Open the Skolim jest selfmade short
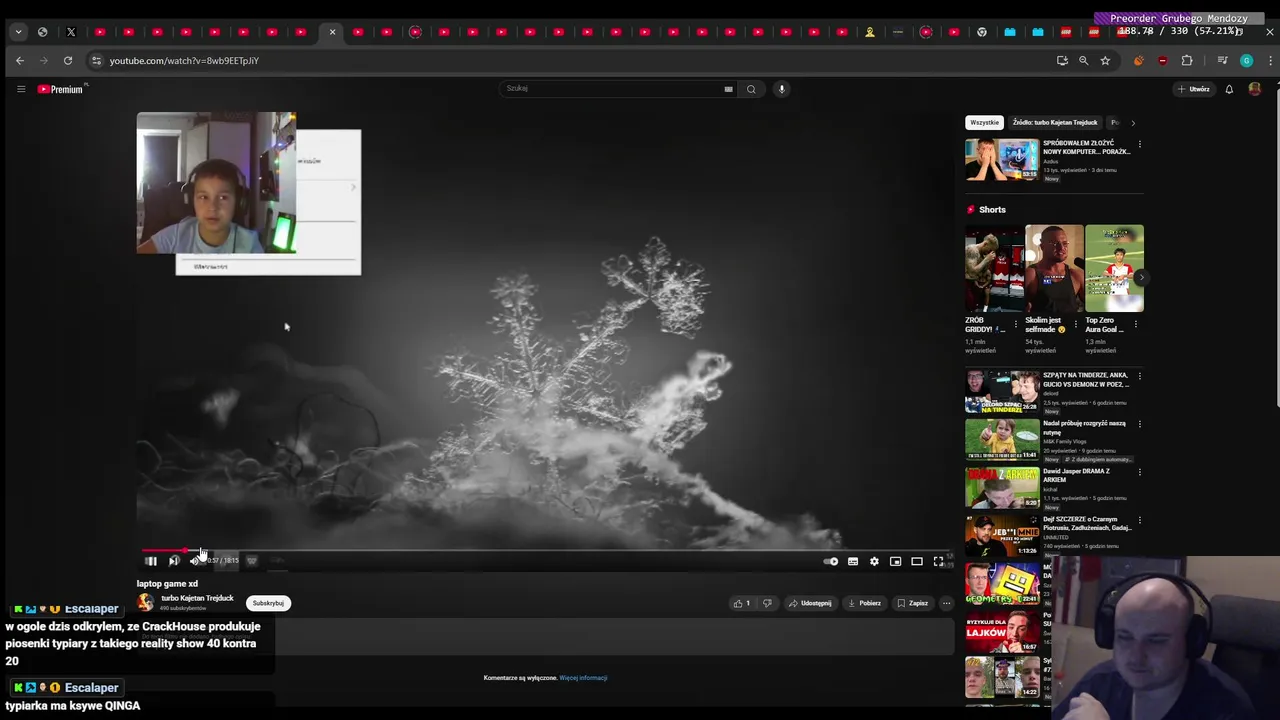Screen dimensions: 1280x720 1054,268
